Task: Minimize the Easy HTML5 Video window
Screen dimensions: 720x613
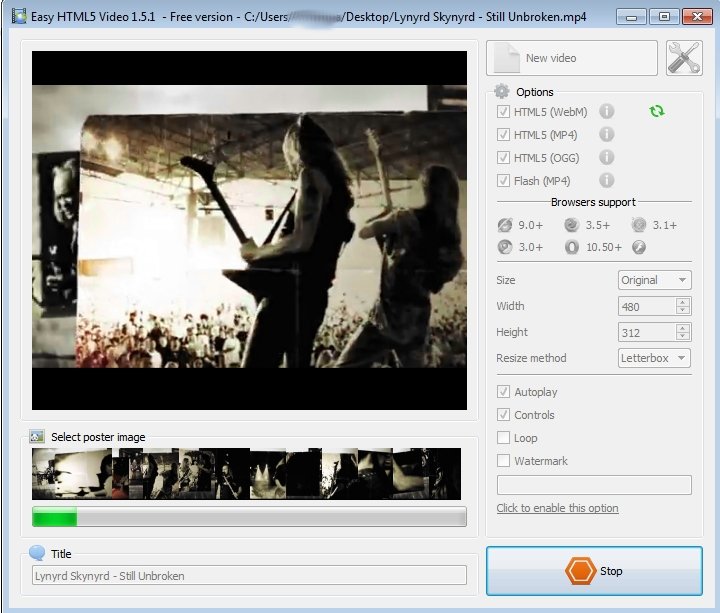Action: (631, 17)
